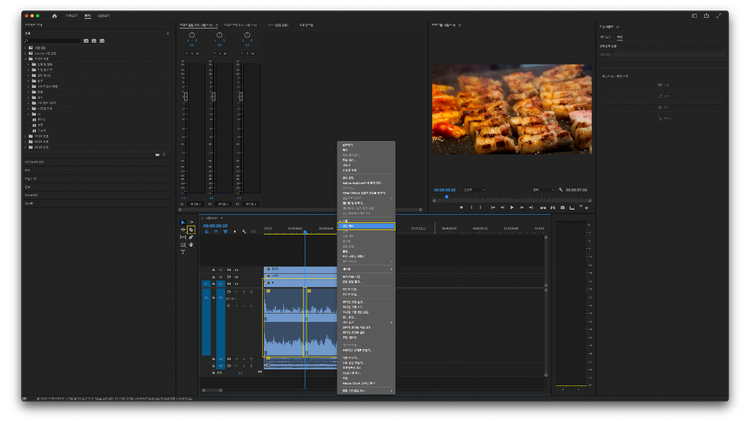The image size is (750, 422).
Task: Open the Share export icon top right
Action: tap(706, 16)
